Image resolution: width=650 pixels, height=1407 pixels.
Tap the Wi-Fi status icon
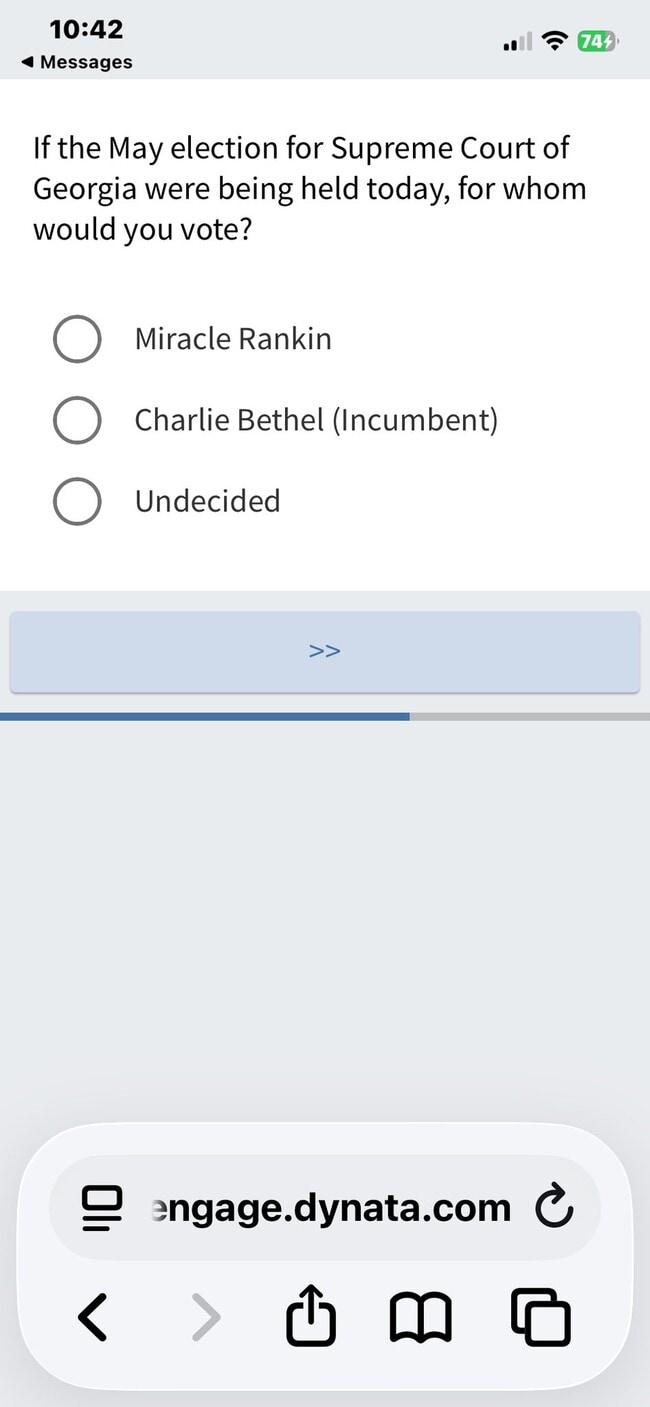(x=553, y=42)
